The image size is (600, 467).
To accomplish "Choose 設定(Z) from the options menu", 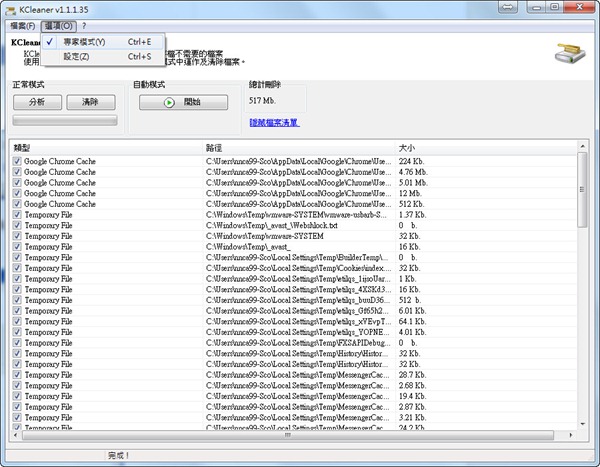I will (x=103, y=57).
